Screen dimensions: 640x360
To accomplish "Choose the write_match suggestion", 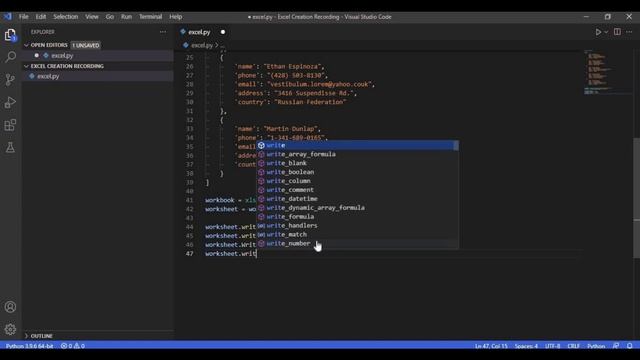I will click(x=355, y=235).
